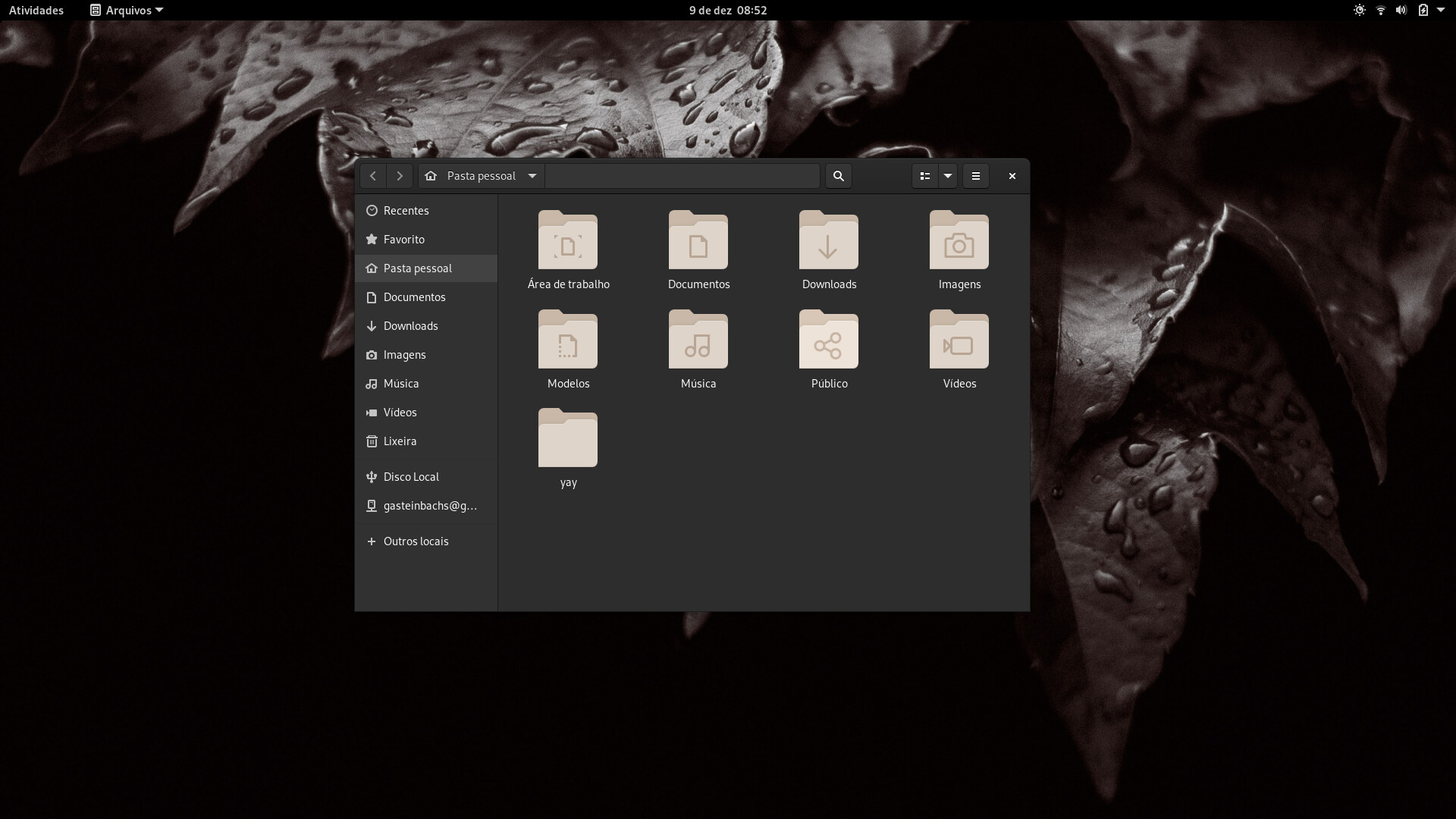The width and height of the screenshot is (1456, 819).
Task: Open Disco Local drive in sidebar
Action: coord(411,477)
